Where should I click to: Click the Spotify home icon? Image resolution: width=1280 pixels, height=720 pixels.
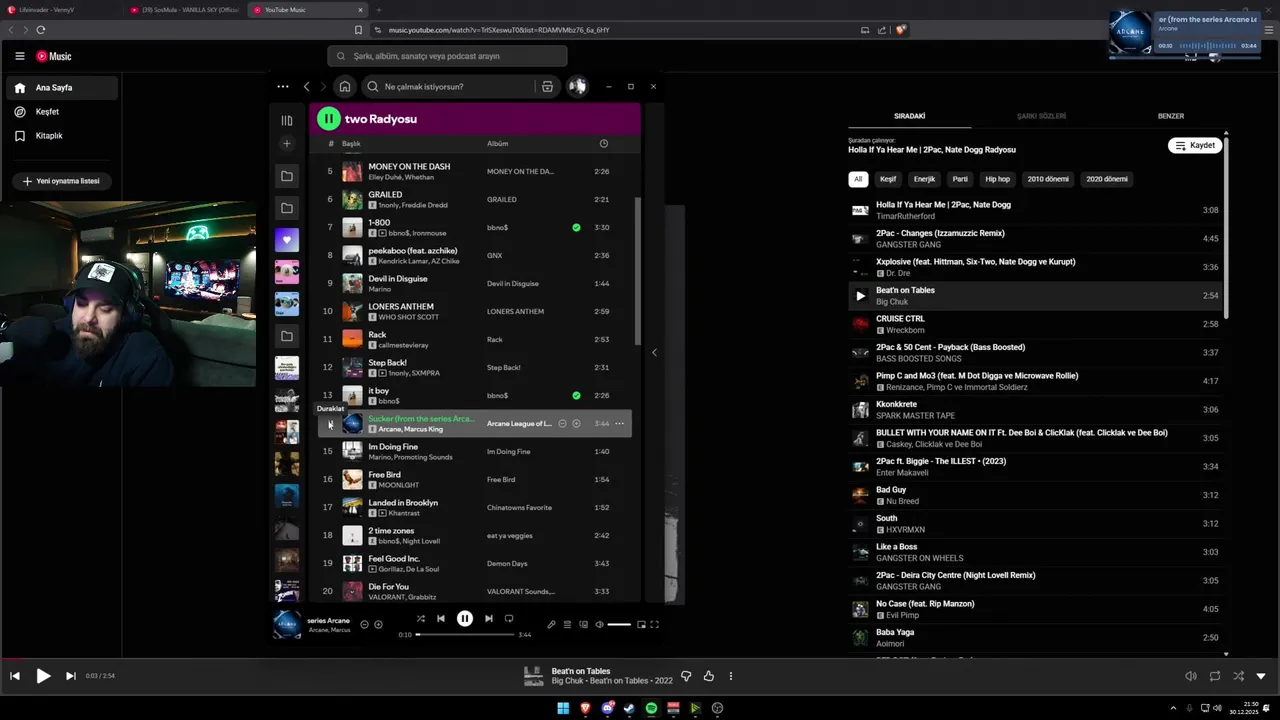click(x=344, y=87)
